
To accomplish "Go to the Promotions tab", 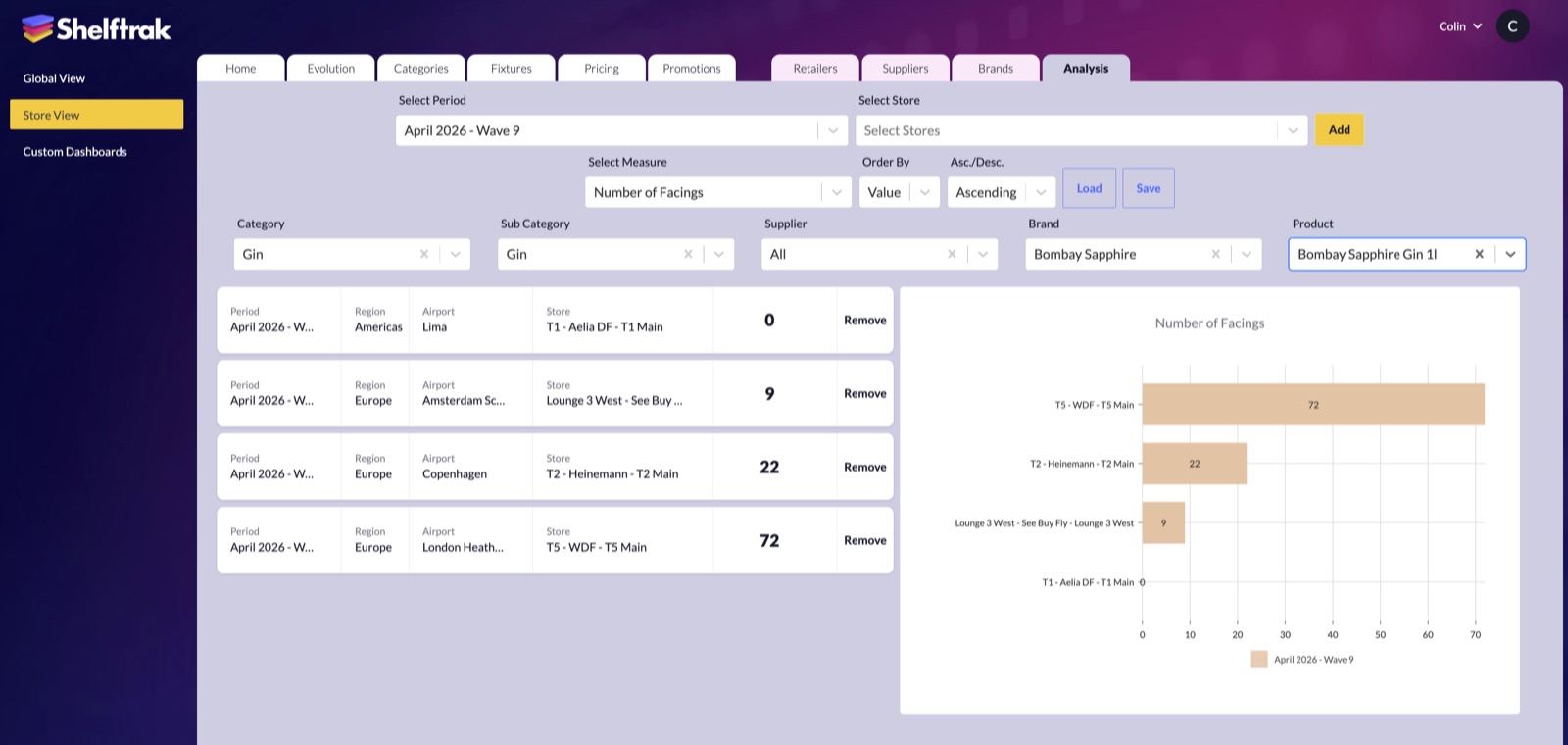I will point(691,68).
